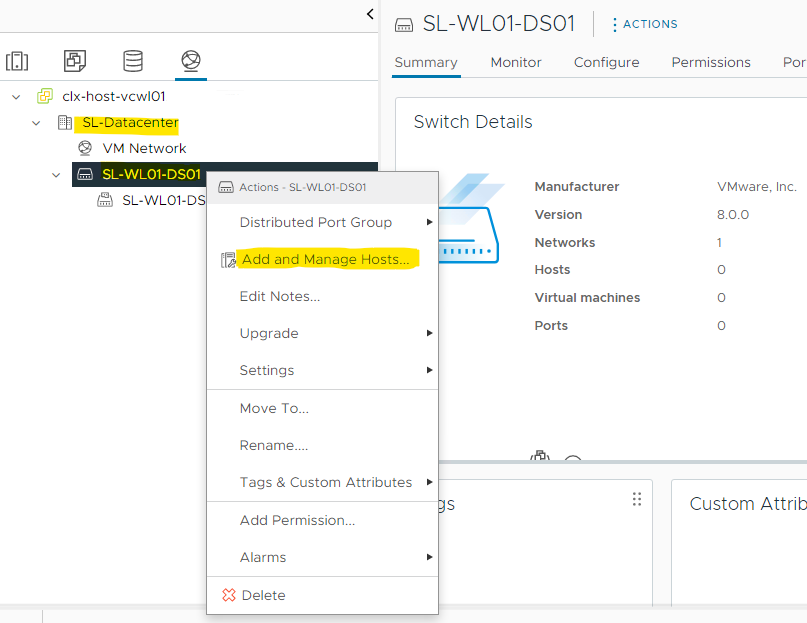Click the red Delete icon in menu

229,595
